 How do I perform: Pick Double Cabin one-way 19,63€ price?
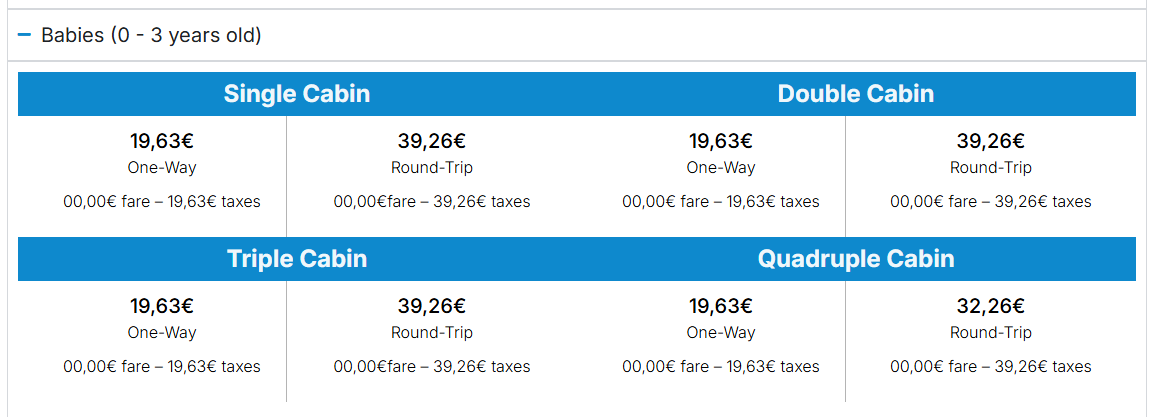point(721,141)
